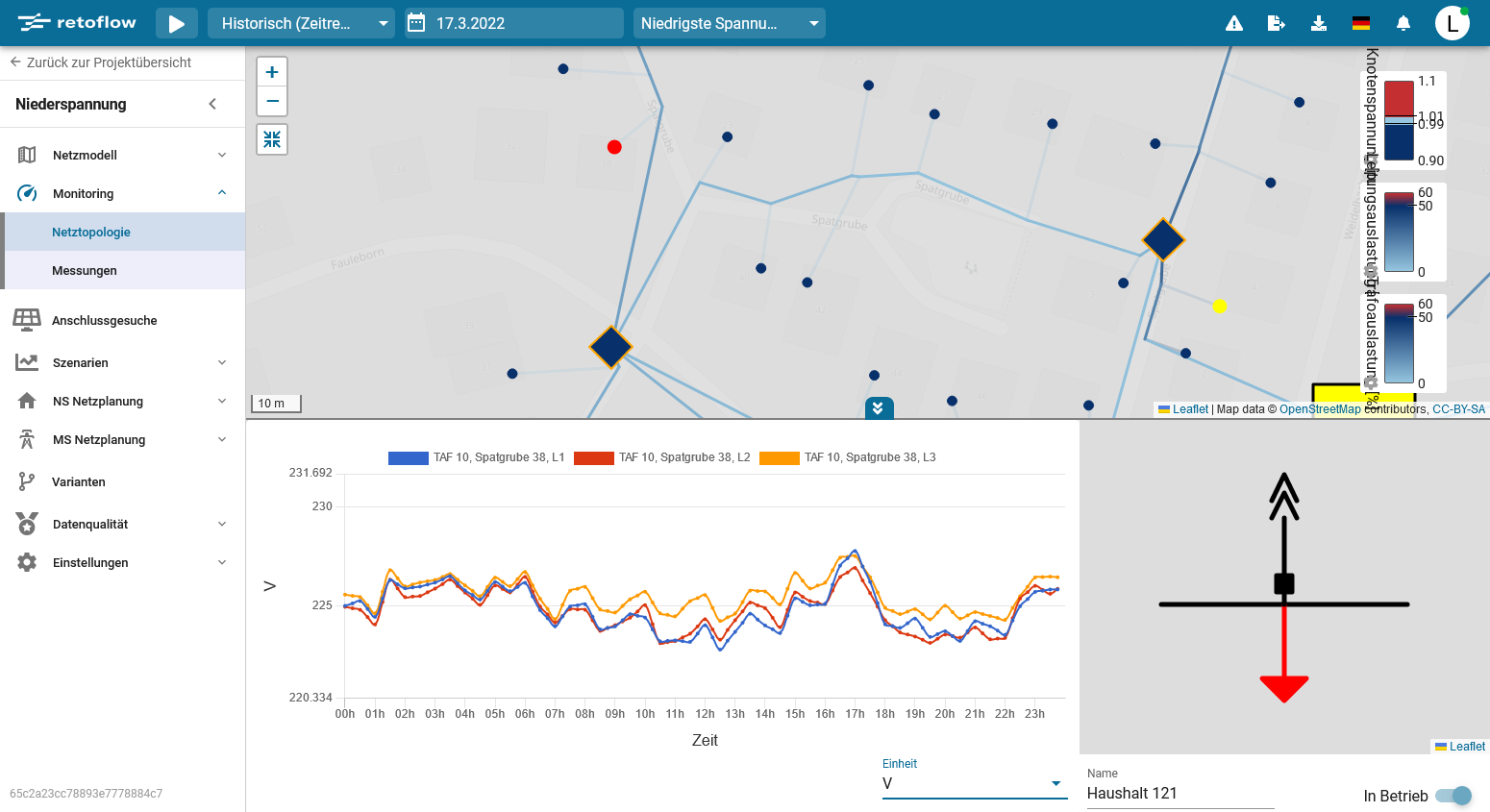The width and height of the screenshot is (1490, 812).
Task: Toggle L1 series in chart legend
Action: [476, 457]
